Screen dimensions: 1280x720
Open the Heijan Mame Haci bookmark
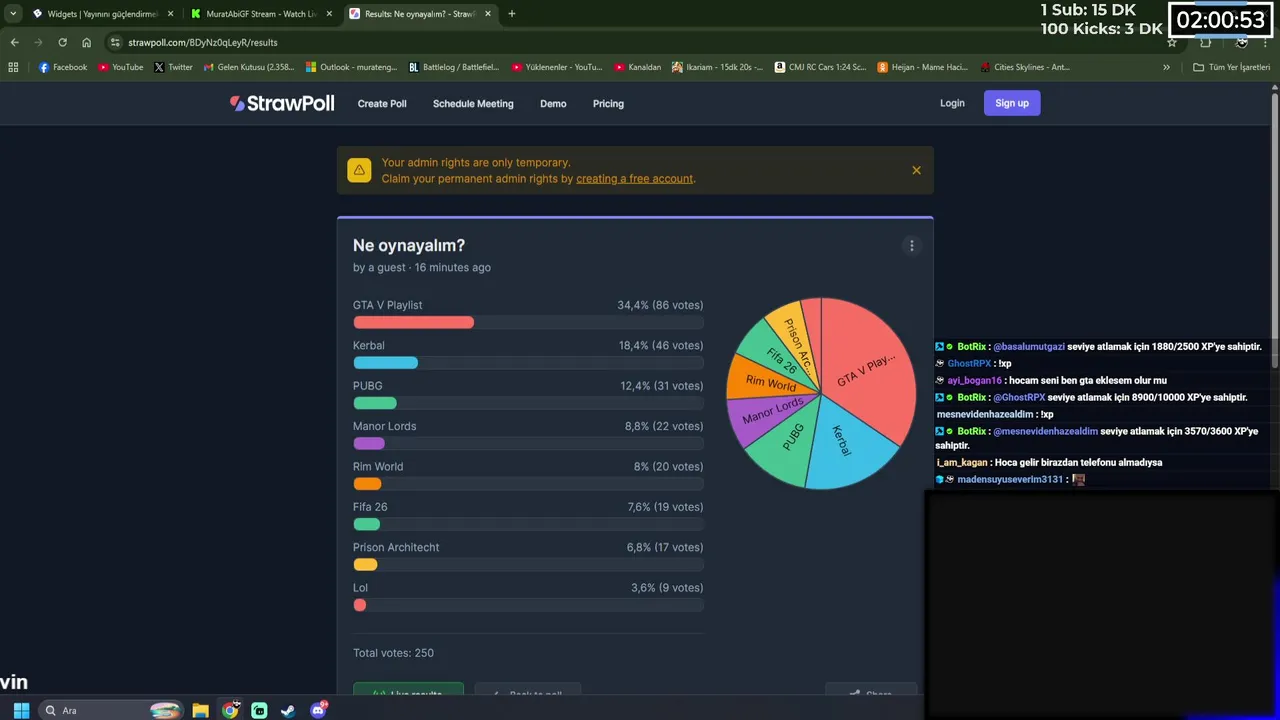tap(923, 67)
